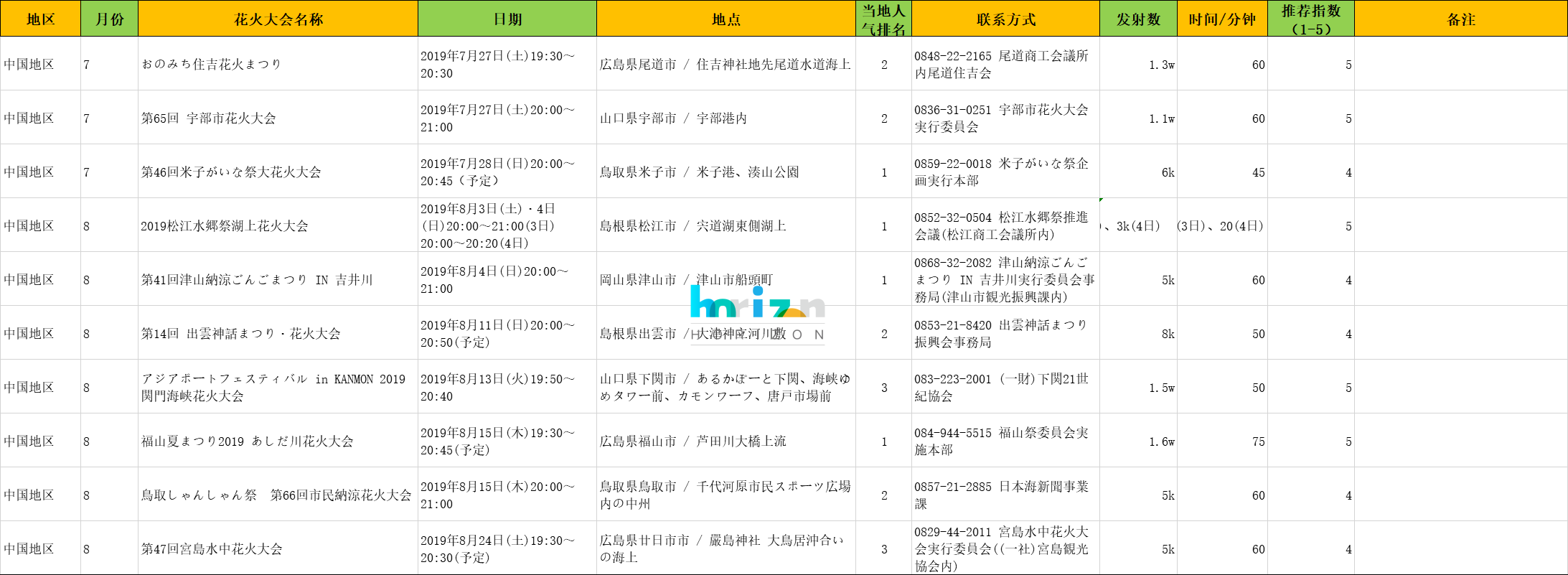Click location cell 岡山県津山市 / 津山市船頭町
Viewport: 1568px width, 575px height.
pyautogui.click(x=726, y=279)
